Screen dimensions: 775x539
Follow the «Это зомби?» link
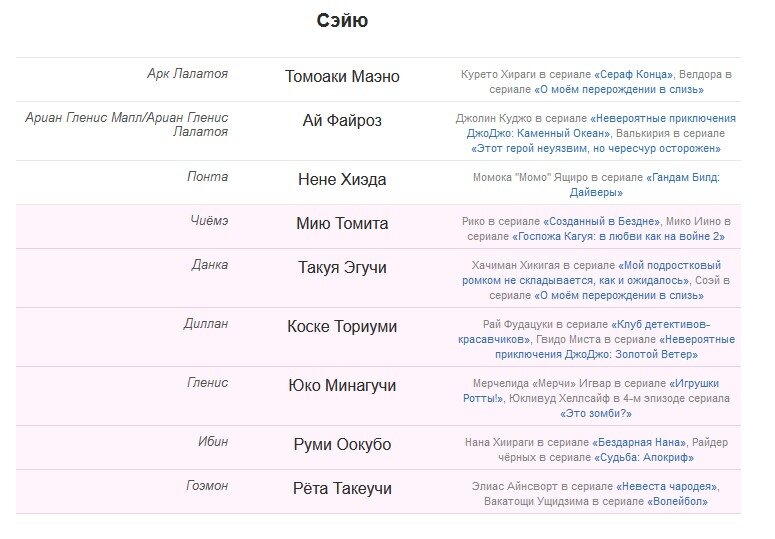595,413
